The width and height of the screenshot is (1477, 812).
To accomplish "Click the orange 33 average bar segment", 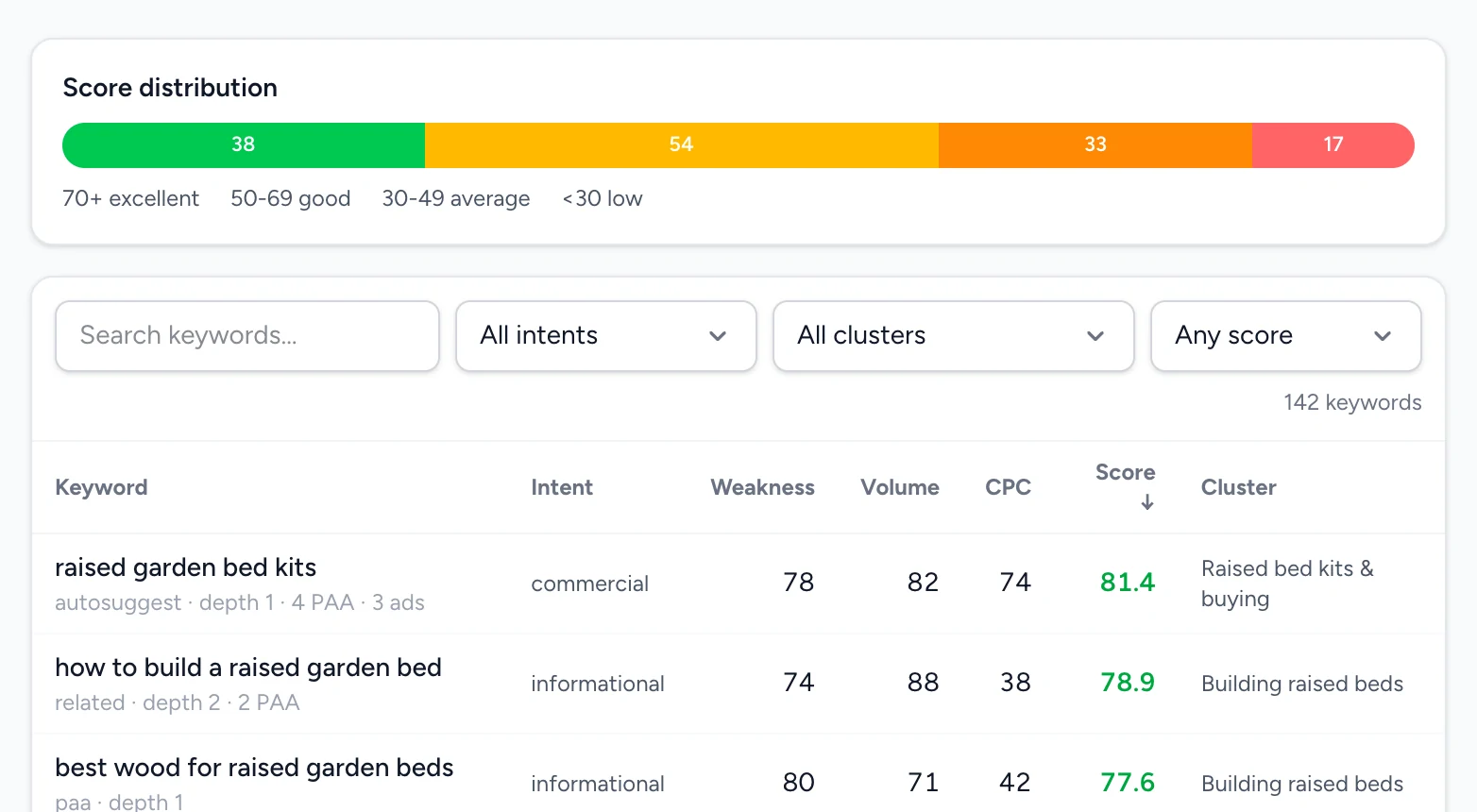I will pos(1095,145).
